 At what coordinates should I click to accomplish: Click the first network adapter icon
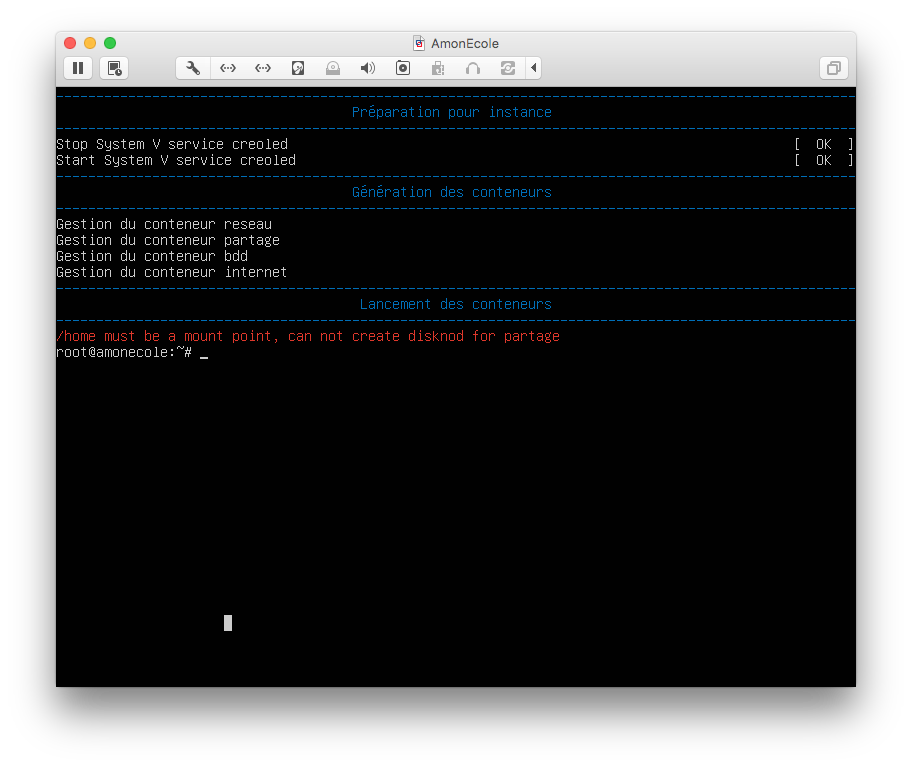tap(228, 68)
